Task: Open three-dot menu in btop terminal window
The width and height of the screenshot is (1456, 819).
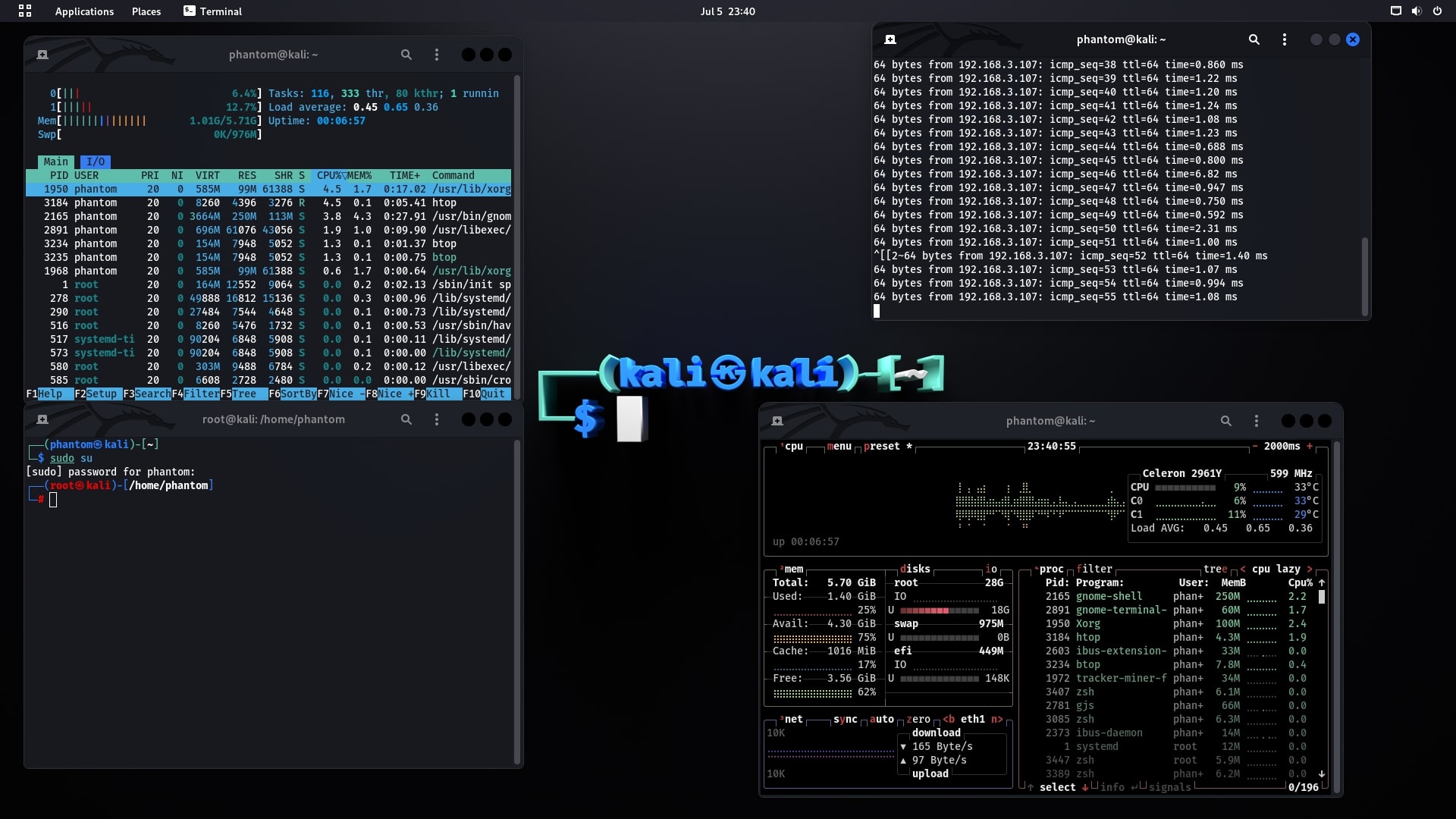Action: pos(1256,421)
